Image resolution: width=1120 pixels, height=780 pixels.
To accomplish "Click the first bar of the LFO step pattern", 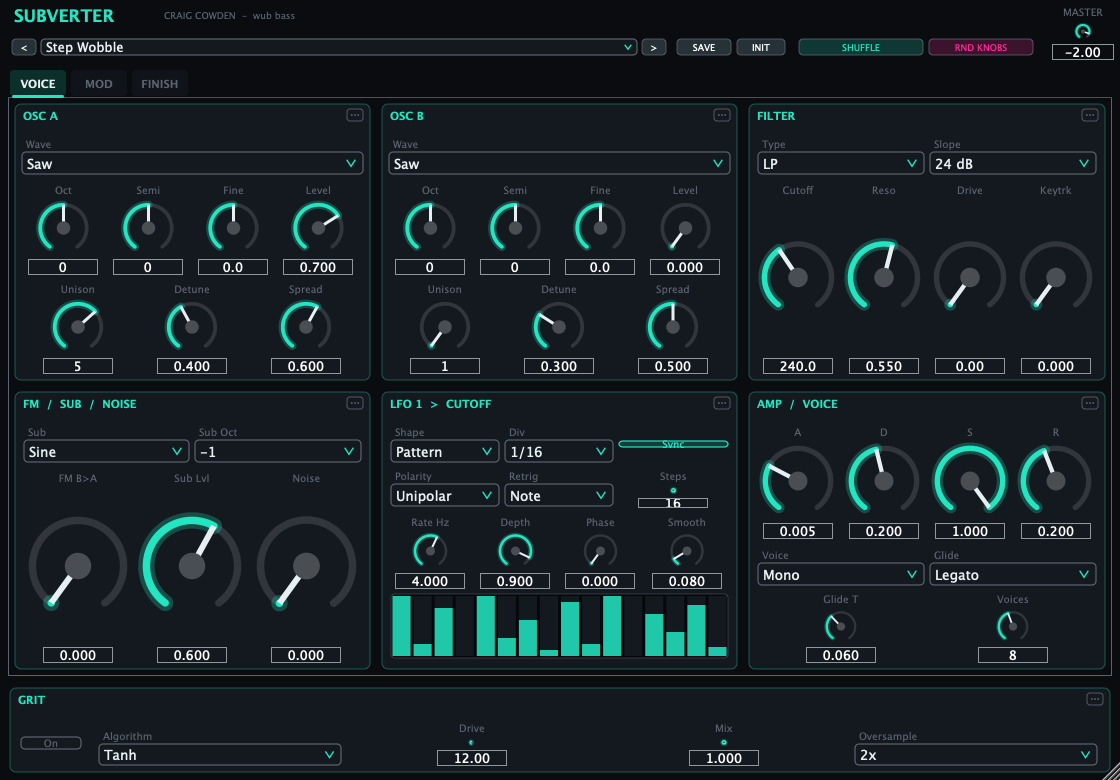I will tap(402, 626).
